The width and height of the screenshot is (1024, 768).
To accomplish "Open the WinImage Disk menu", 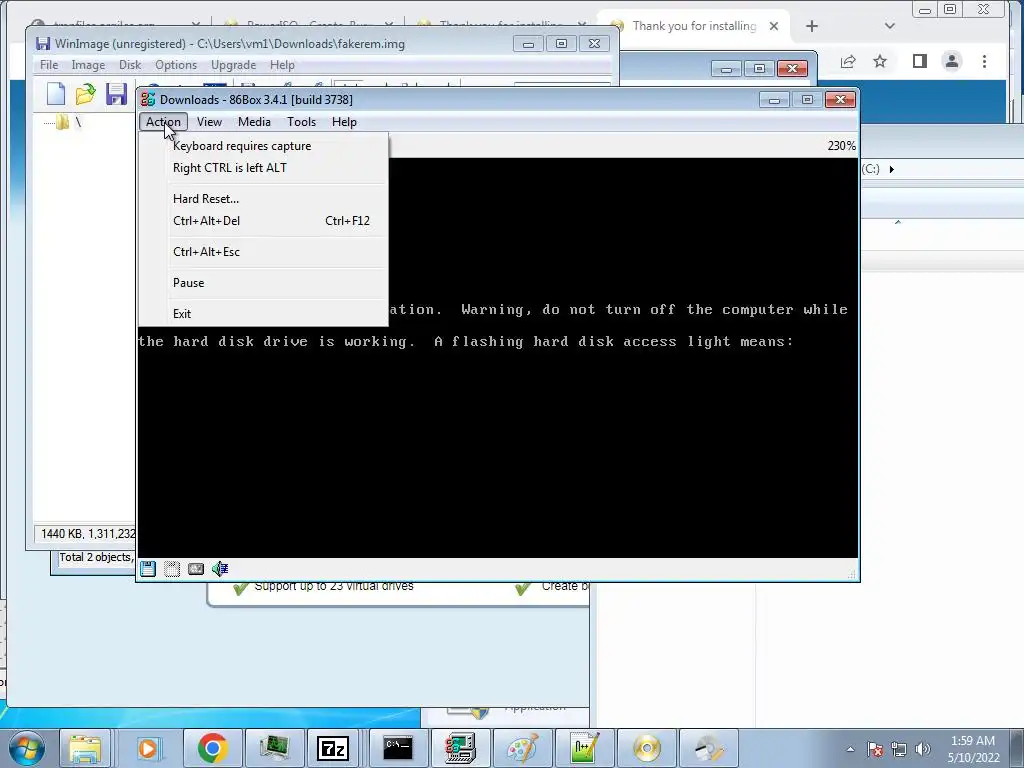I will [x=130, y=65].
